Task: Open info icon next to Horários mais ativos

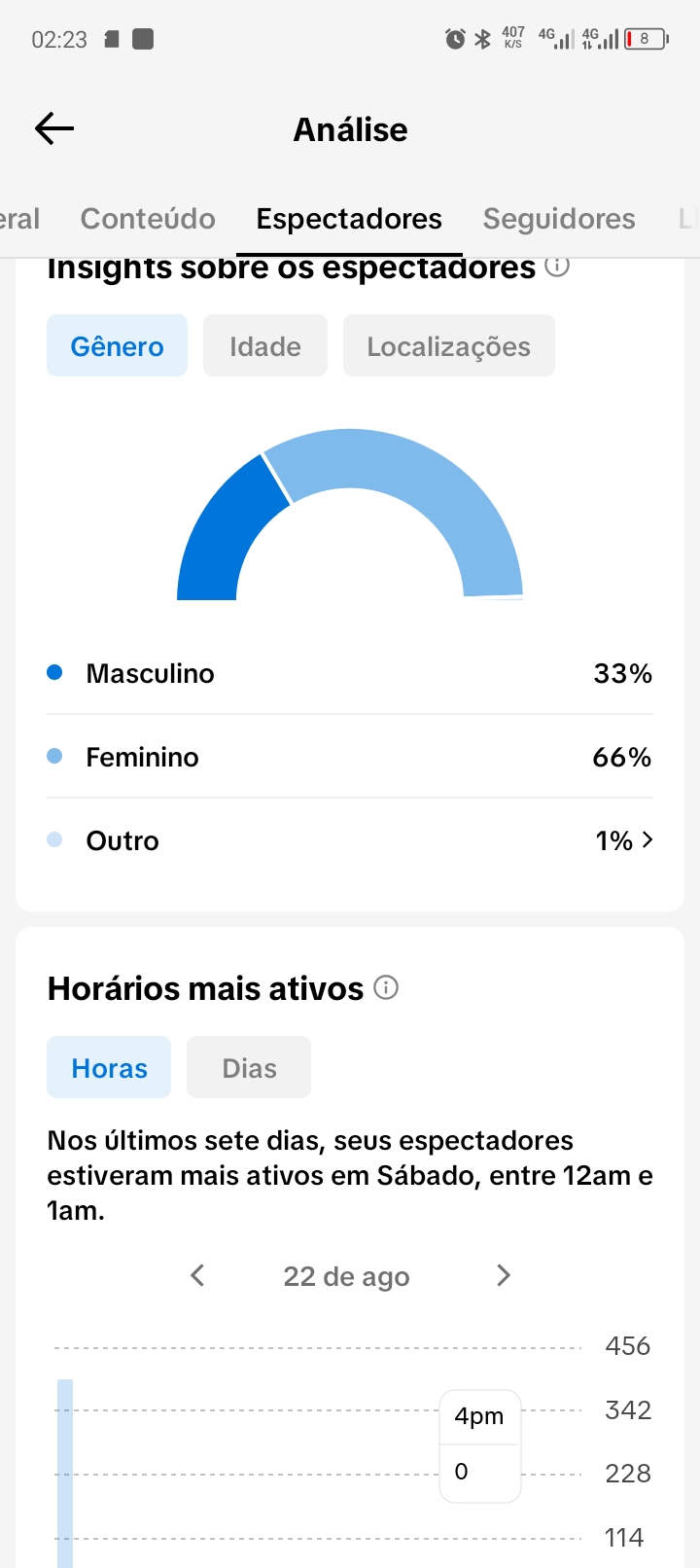Action: point(386,988)
